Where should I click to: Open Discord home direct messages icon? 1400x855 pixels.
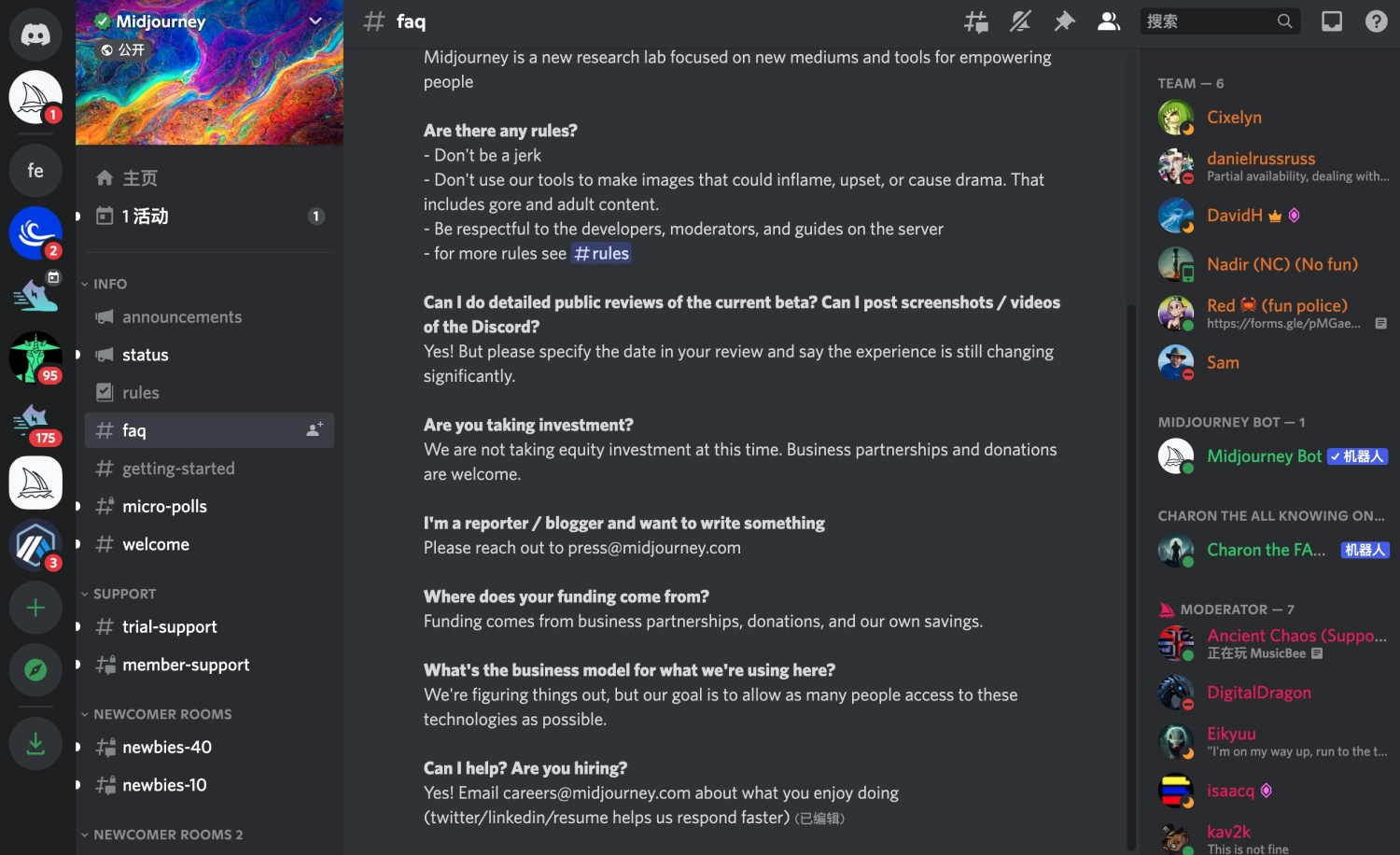pos(35,35)
